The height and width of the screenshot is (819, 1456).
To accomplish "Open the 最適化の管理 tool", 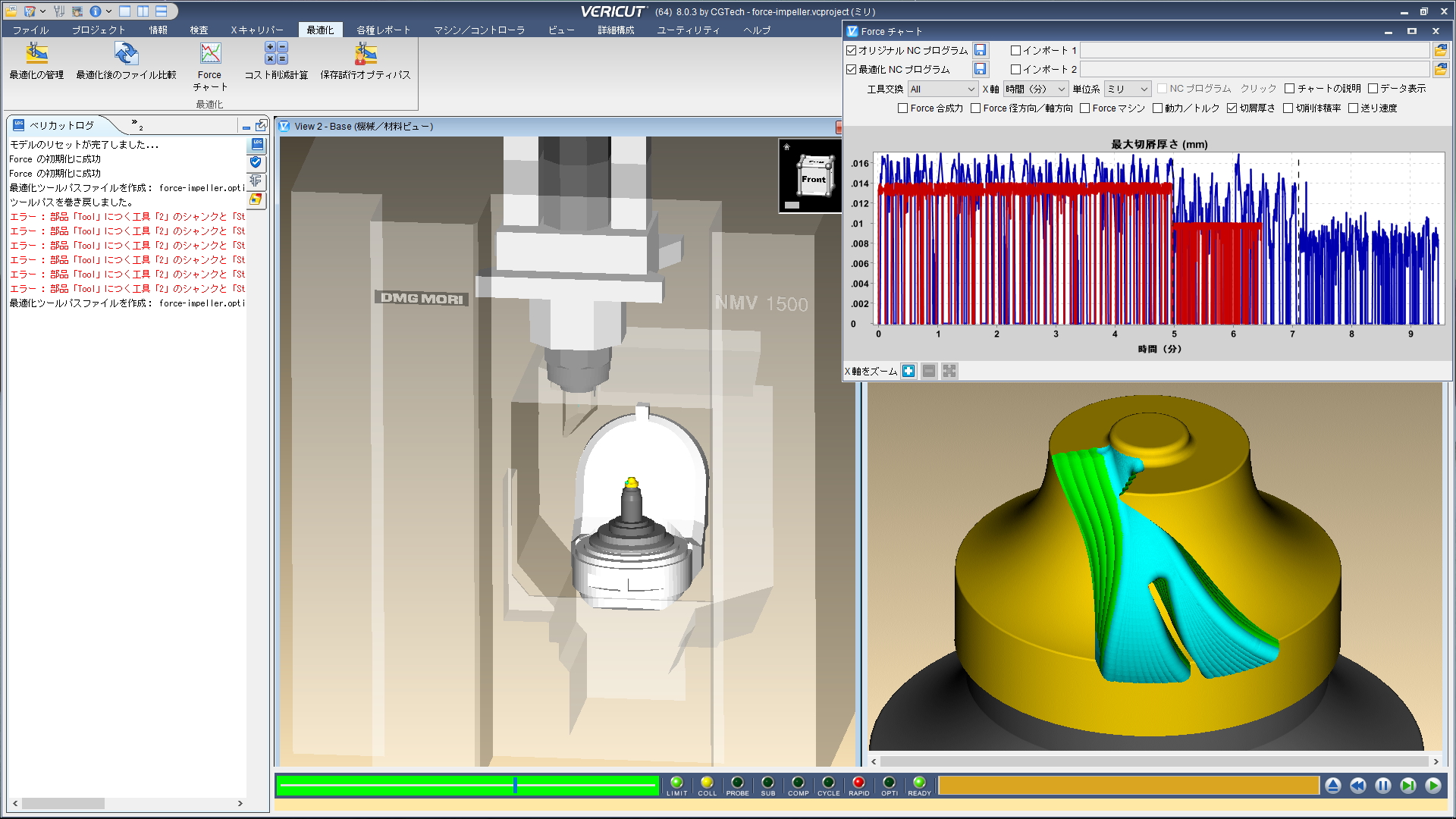I will point(36,61).
